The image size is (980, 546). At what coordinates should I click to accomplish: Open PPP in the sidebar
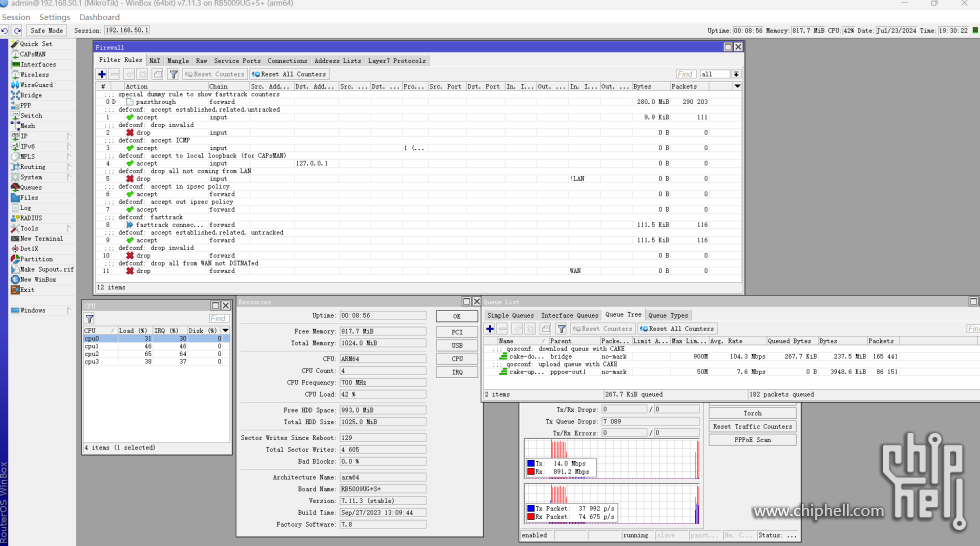[x=26, y=106]
